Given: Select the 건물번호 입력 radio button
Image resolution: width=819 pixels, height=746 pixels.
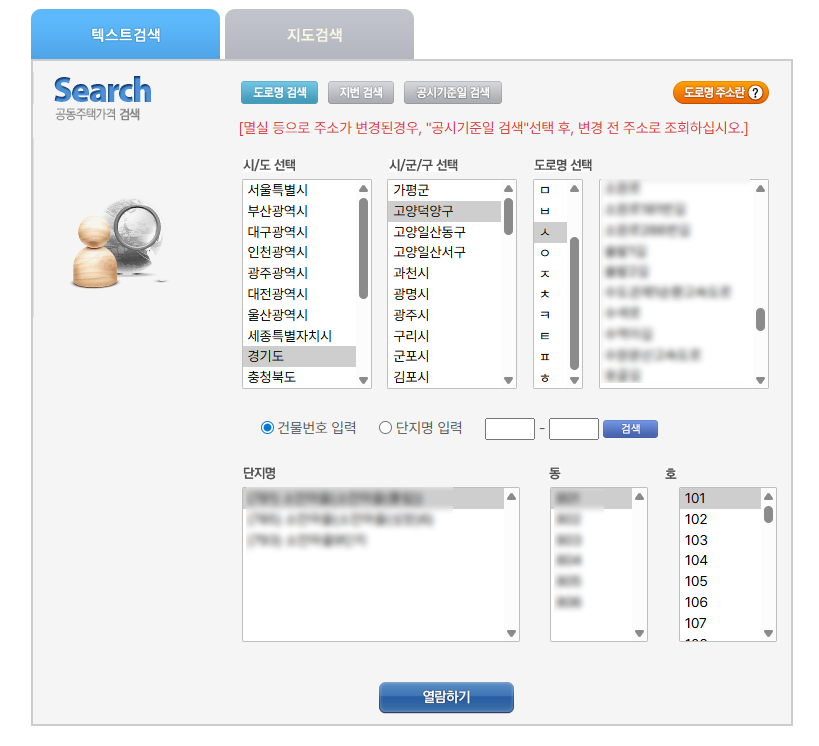Looking at the screenshot, I should pyautogui.click(x=267, y=428).
